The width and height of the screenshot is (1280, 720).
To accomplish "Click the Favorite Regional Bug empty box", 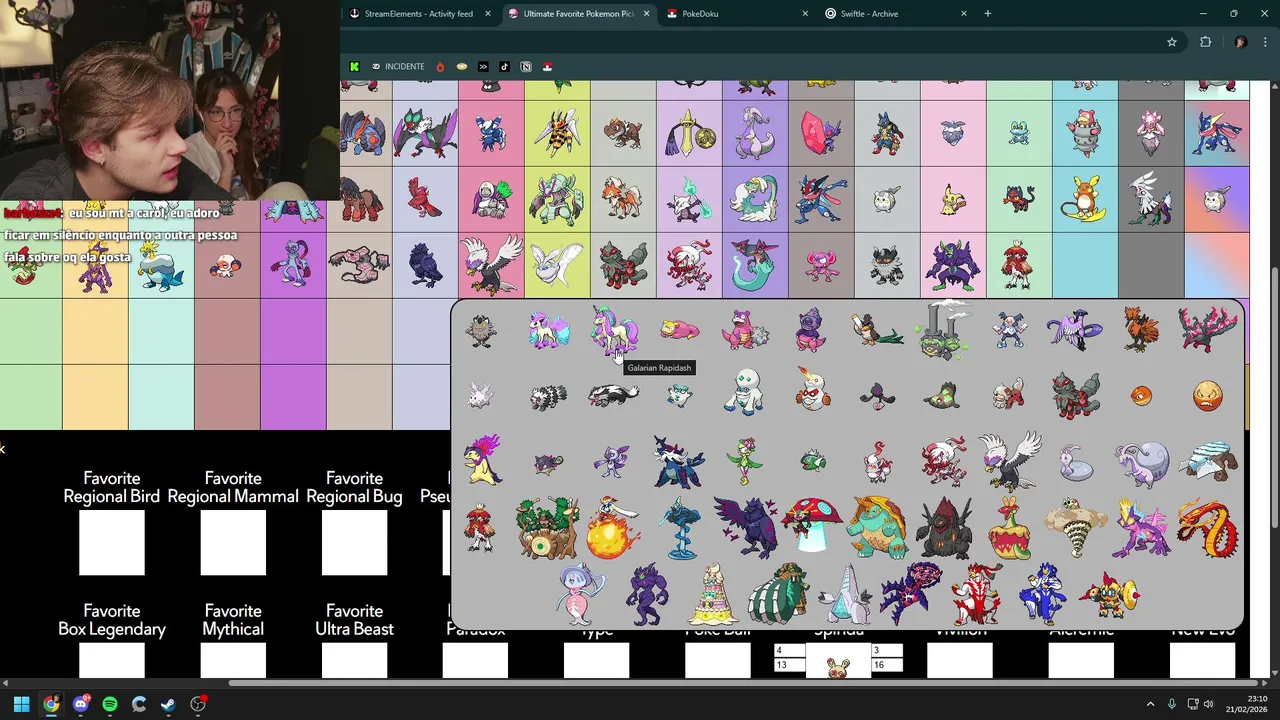I will [354, 543].
